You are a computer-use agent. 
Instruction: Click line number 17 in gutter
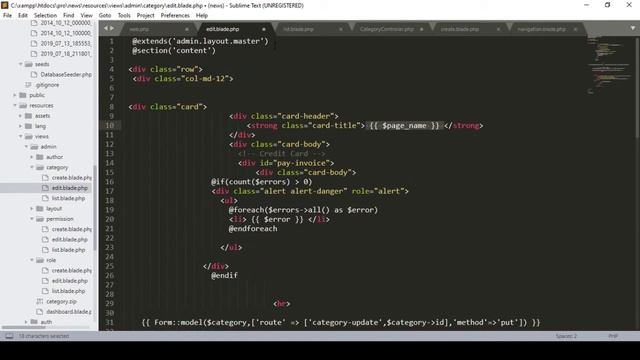109,191
